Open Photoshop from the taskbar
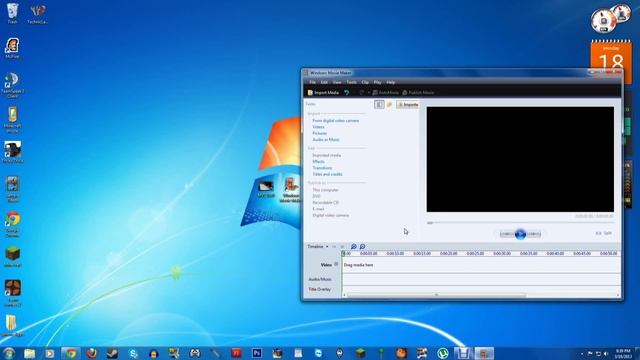 257,353
